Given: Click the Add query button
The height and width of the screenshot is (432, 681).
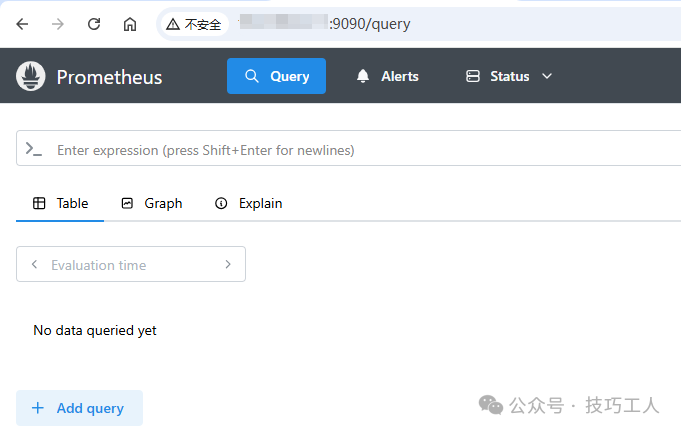Looking at the screenshot, I should point(79,408).
